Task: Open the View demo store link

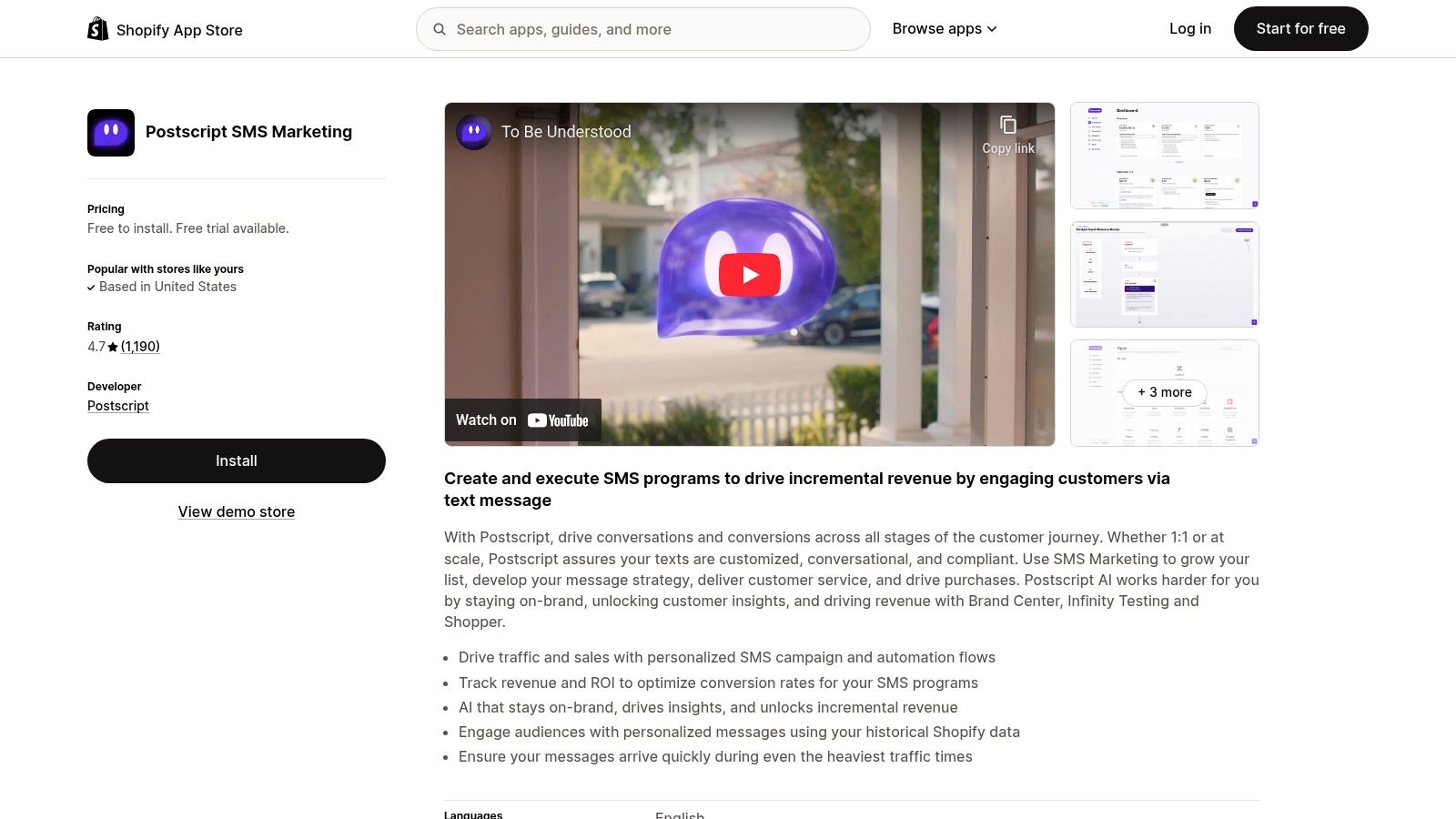Action: (237, 511)
